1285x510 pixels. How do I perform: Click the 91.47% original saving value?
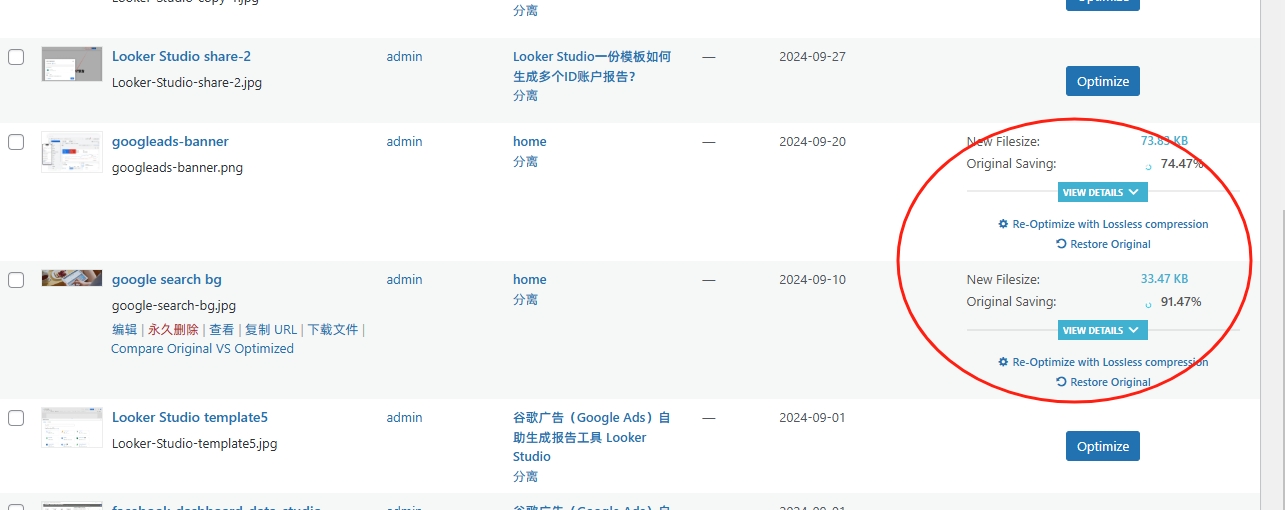1181,302
